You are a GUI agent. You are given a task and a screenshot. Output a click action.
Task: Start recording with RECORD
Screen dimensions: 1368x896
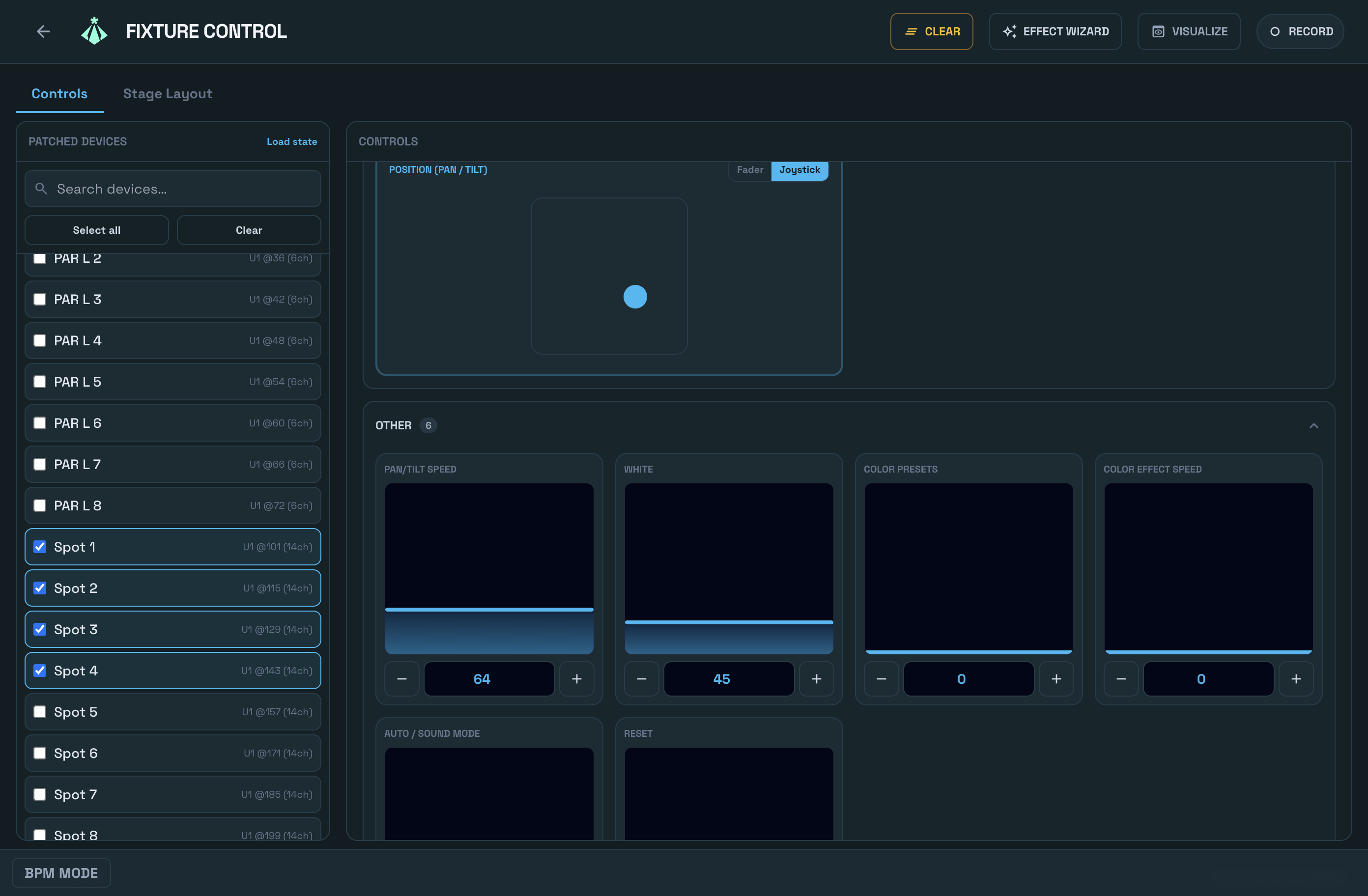point(1300,31)
